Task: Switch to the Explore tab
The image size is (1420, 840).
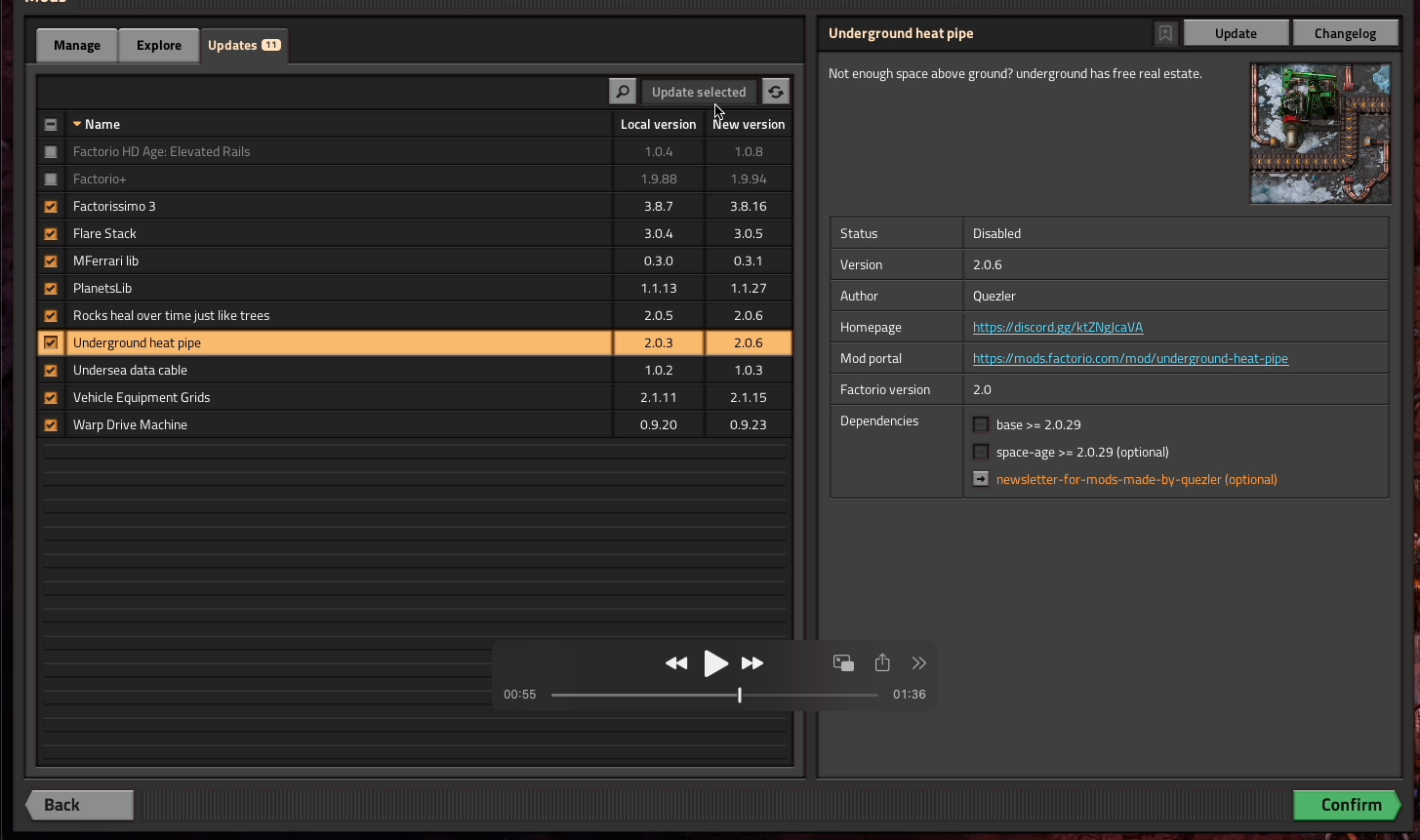Action: pos(159,45)
